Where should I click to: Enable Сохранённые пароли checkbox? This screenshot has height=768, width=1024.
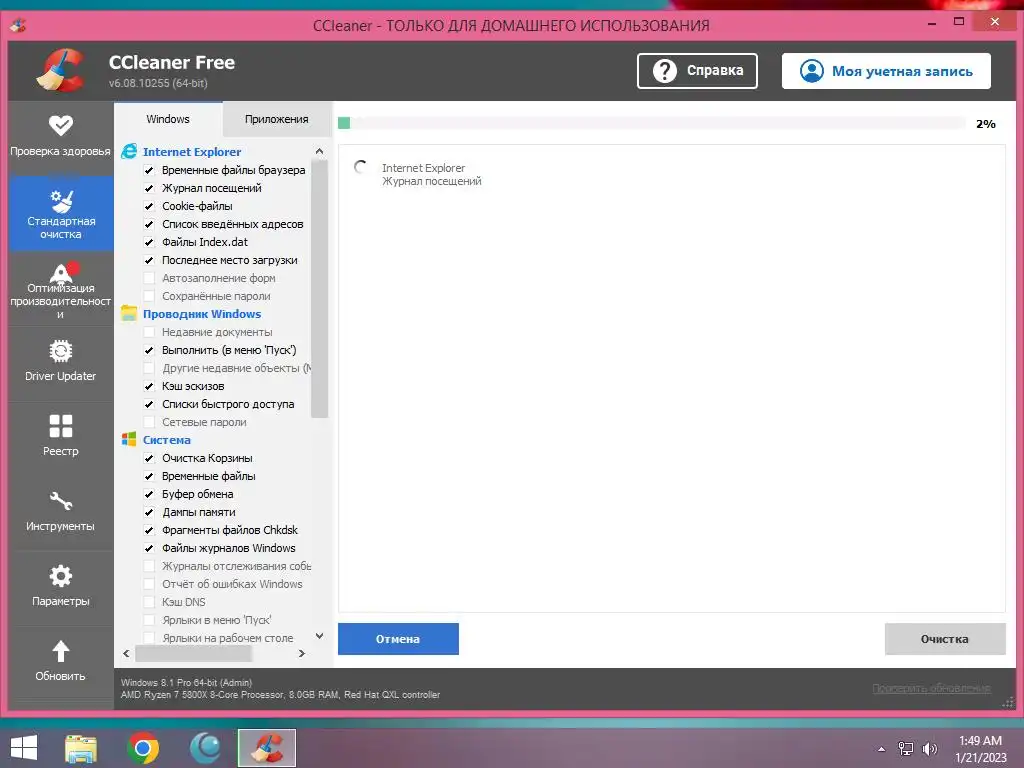coord(149,296)
